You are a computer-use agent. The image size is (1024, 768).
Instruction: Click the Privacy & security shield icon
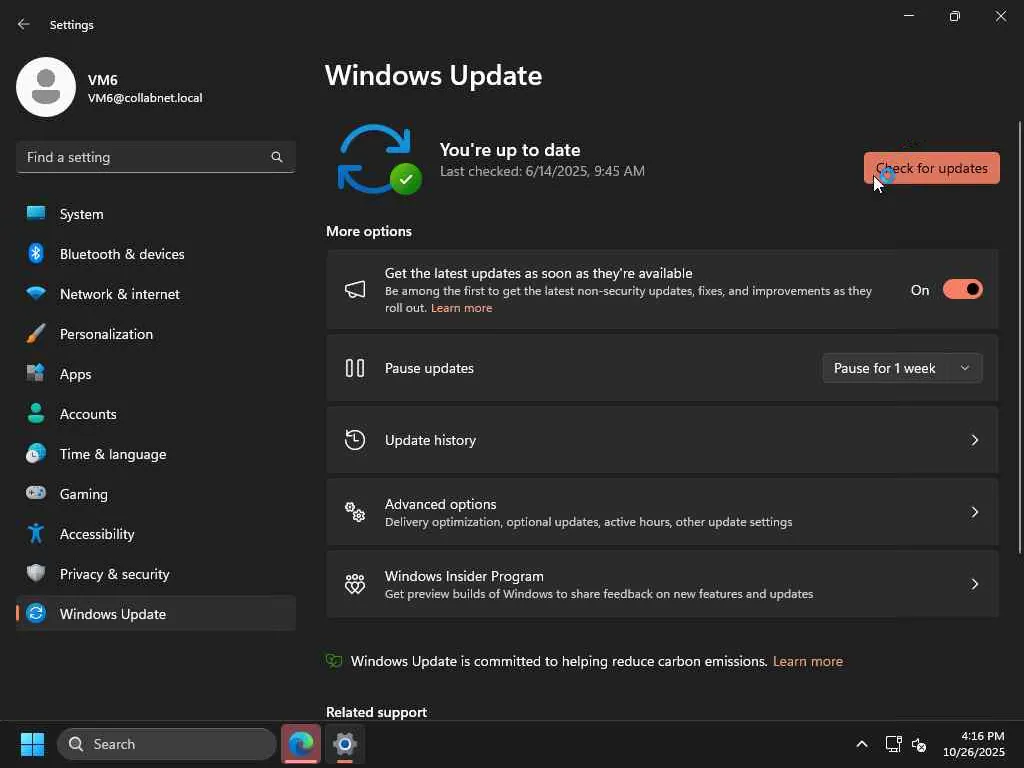(x=36, y=574)
